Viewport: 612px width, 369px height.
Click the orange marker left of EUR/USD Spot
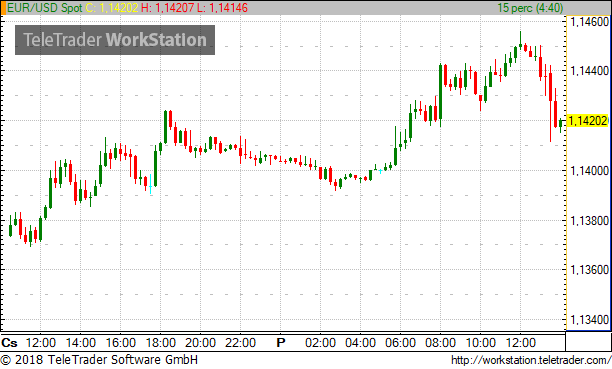coord(3,8)
